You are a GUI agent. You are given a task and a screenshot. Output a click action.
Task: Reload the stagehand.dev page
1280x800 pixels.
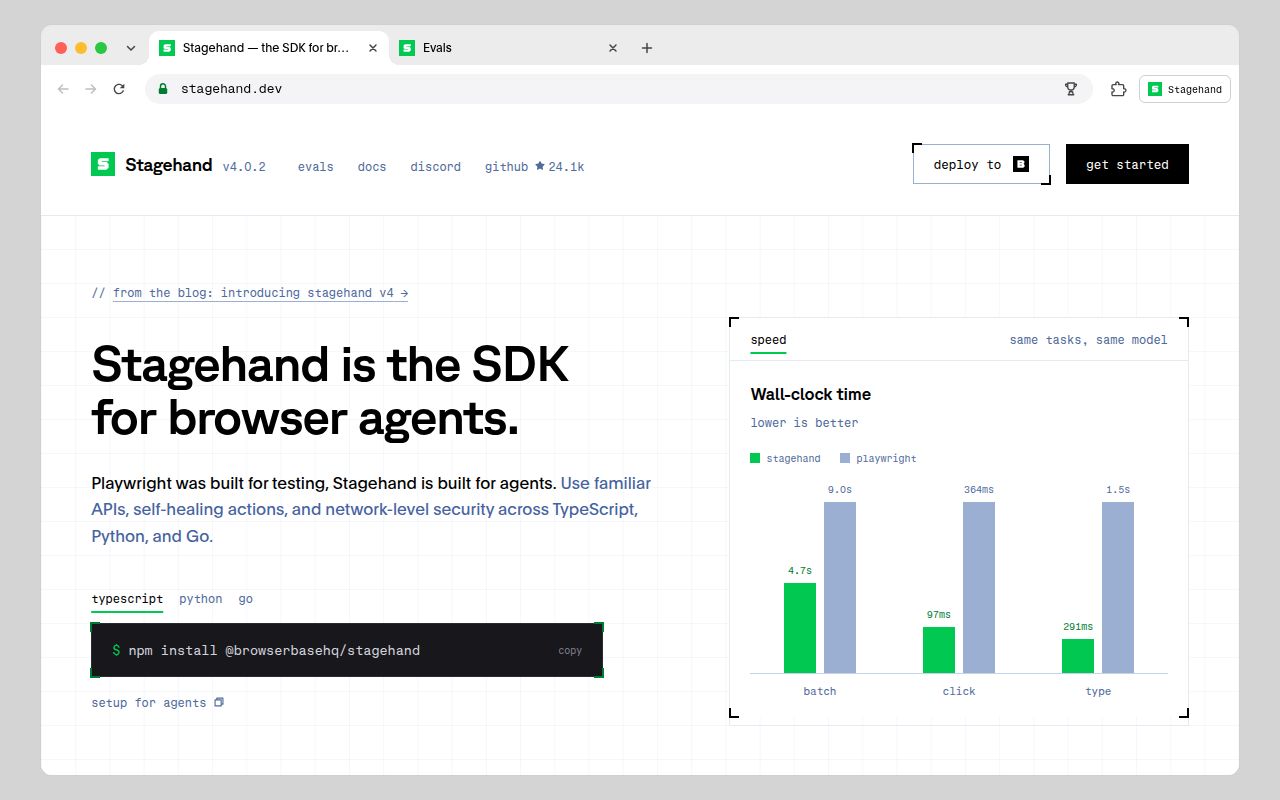tap(119, 89)
